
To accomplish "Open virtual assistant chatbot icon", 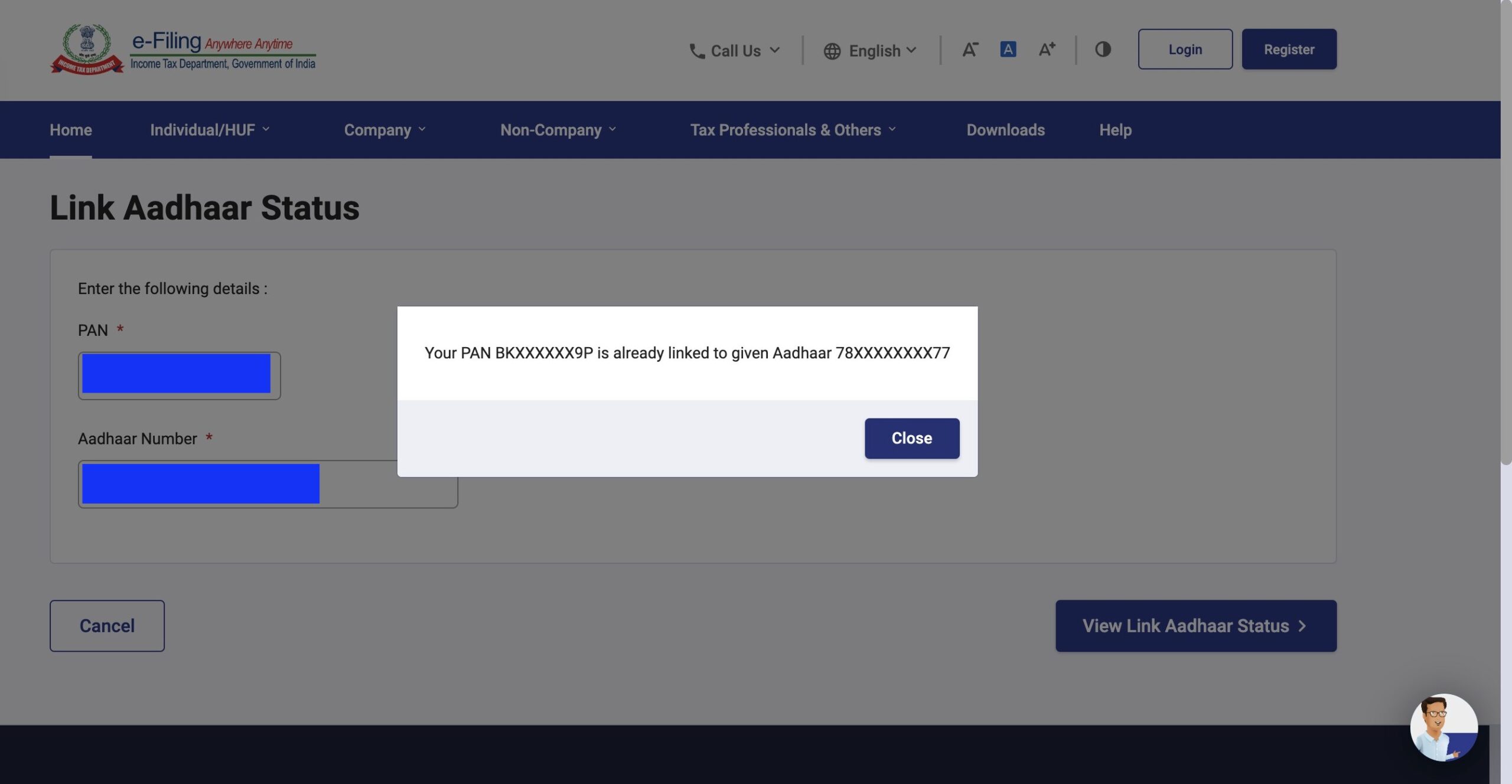I will [1444, 728].
